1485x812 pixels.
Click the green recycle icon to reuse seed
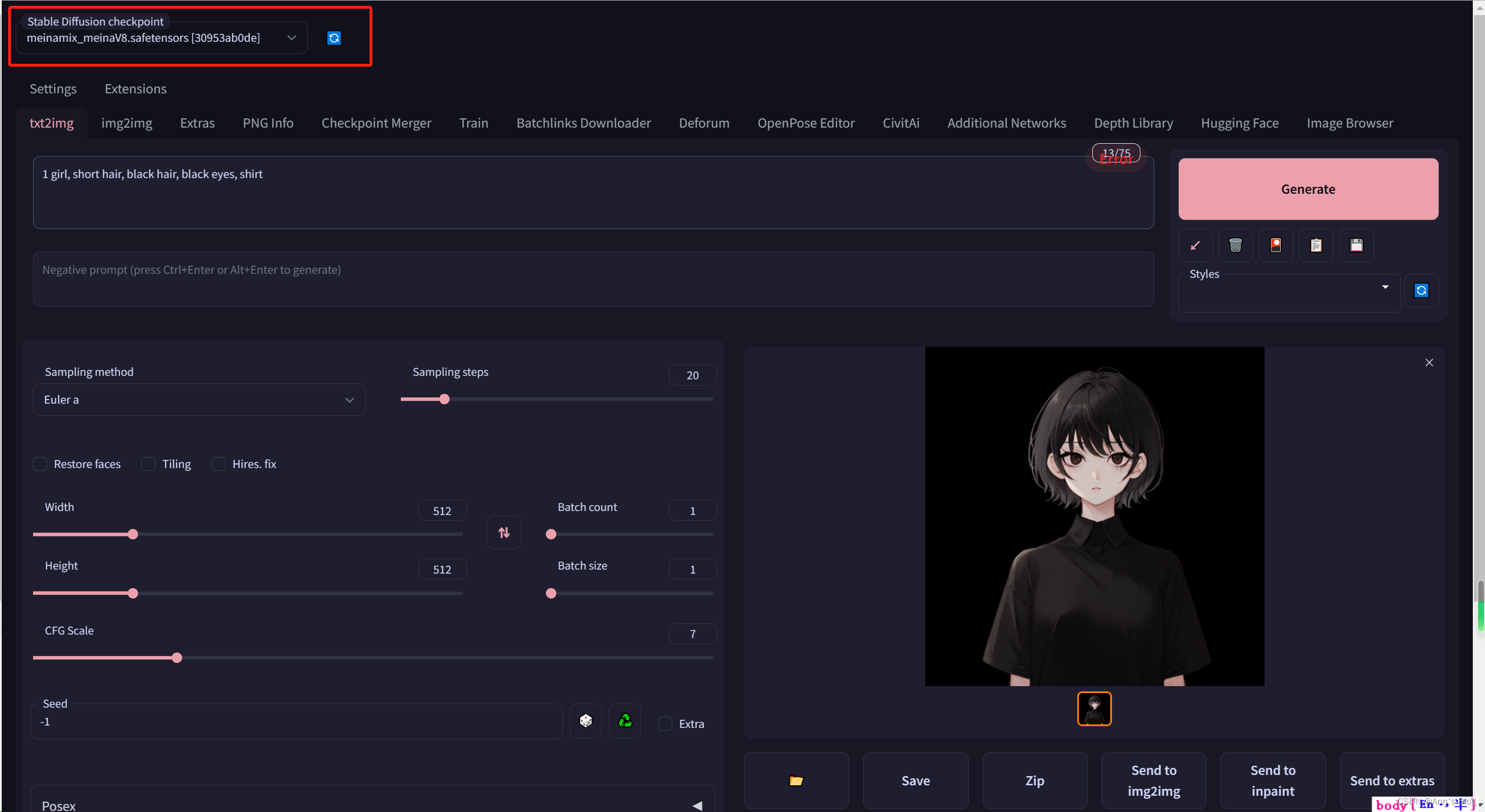[625, 721]
